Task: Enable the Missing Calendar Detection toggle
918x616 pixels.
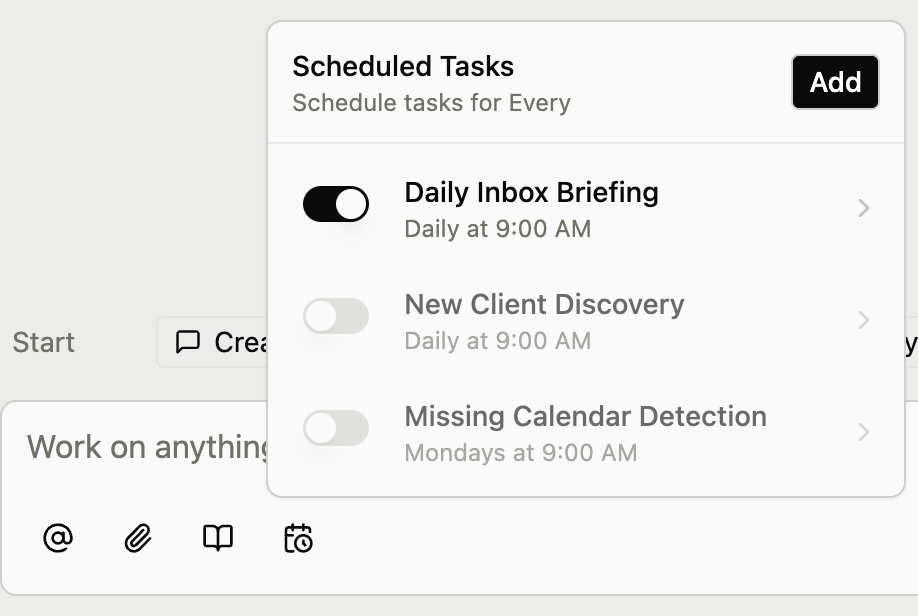Action: 336,428
